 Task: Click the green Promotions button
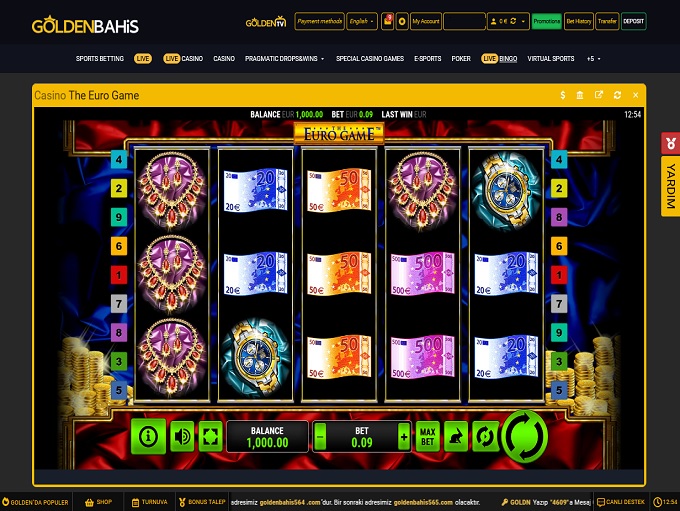click(546, 21)
